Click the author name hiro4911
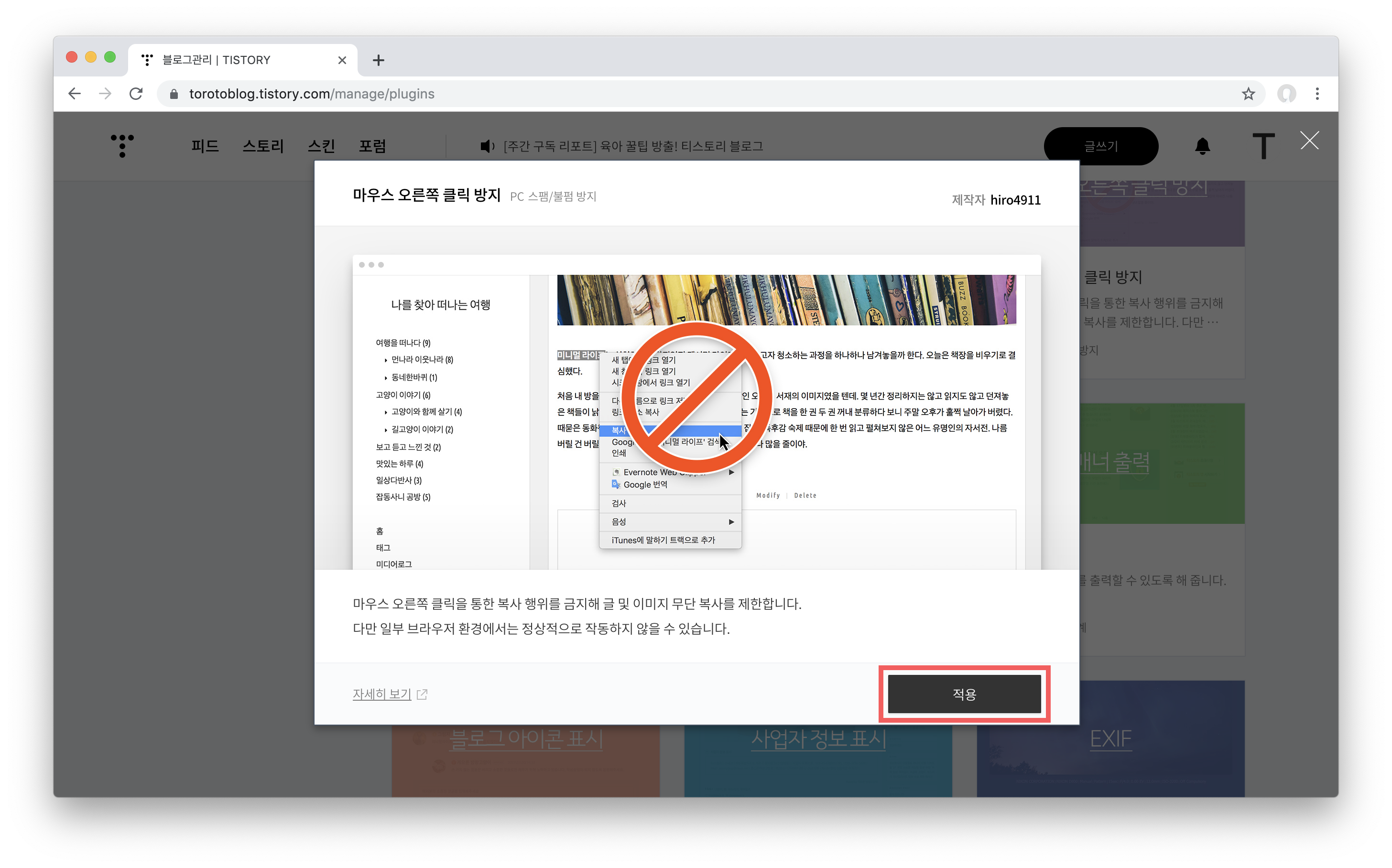The height and width of the screenshot is (868, 1392). [1015, 200]
